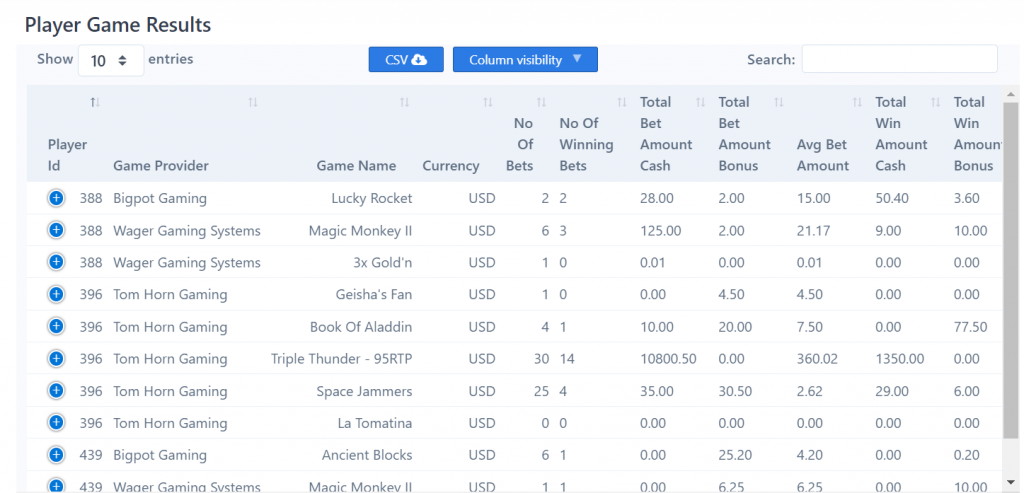Open the Show entries count selector
1024x493 pixels.
click(x=111, y=61)
